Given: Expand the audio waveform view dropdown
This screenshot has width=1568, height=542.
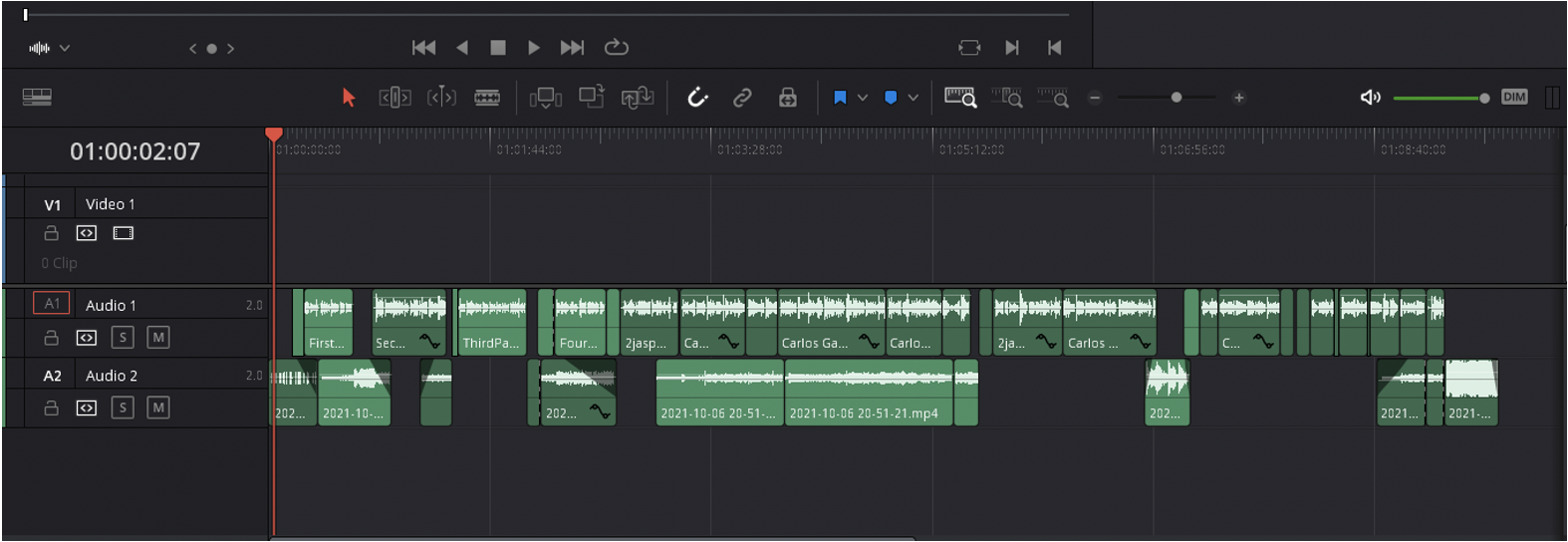Looking at the screenshot, I should pyautogui.click(x=65, y=48).
